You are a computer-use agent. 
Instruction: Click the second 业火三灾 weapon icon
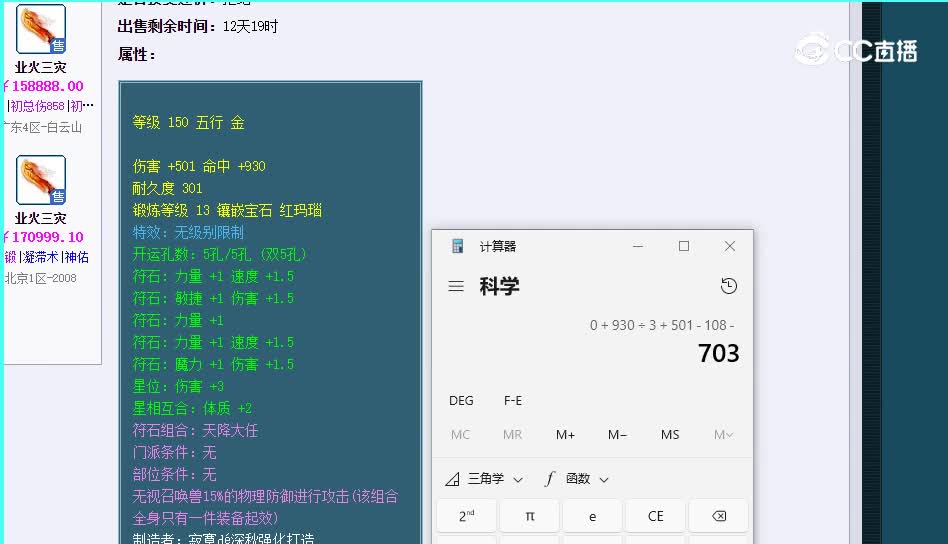(41, 180)
